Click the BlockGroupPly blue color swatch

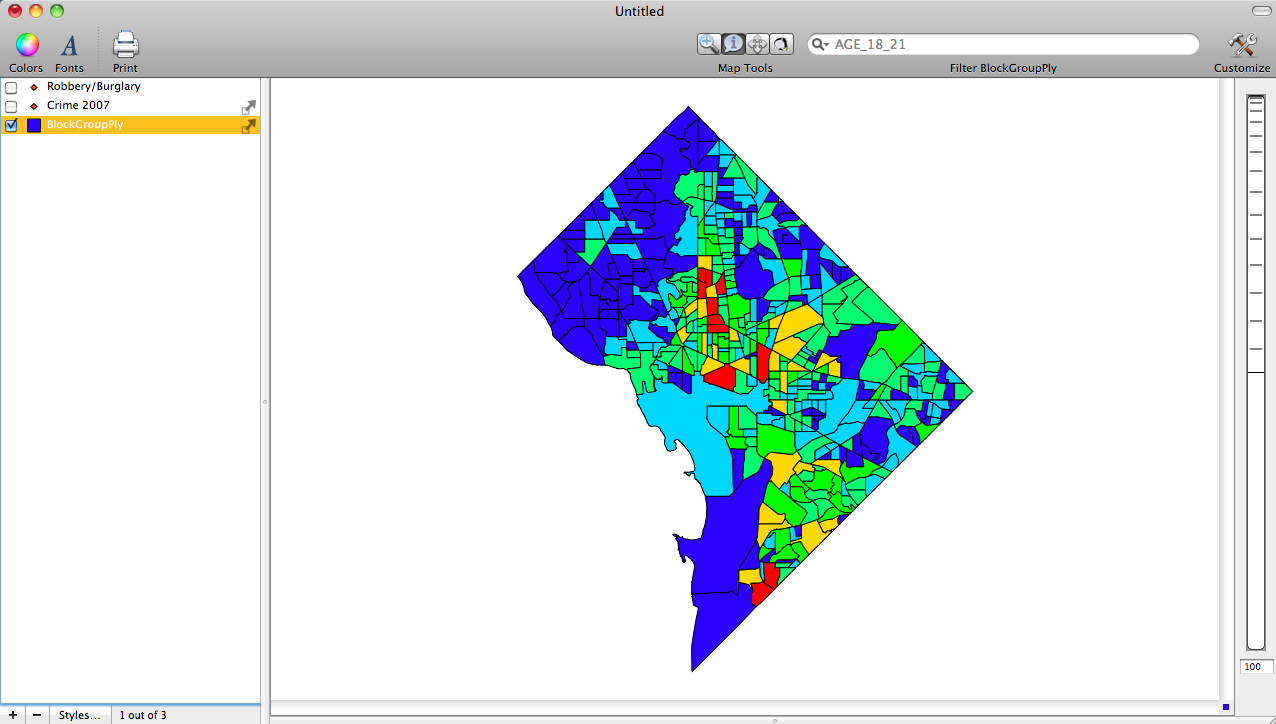click(x=34, y=125)
